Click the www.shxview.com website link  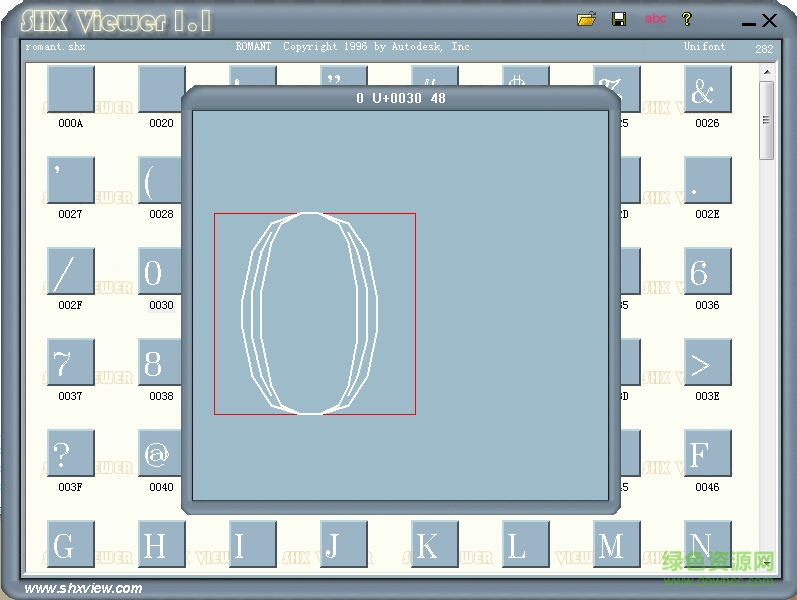[83, 588]
